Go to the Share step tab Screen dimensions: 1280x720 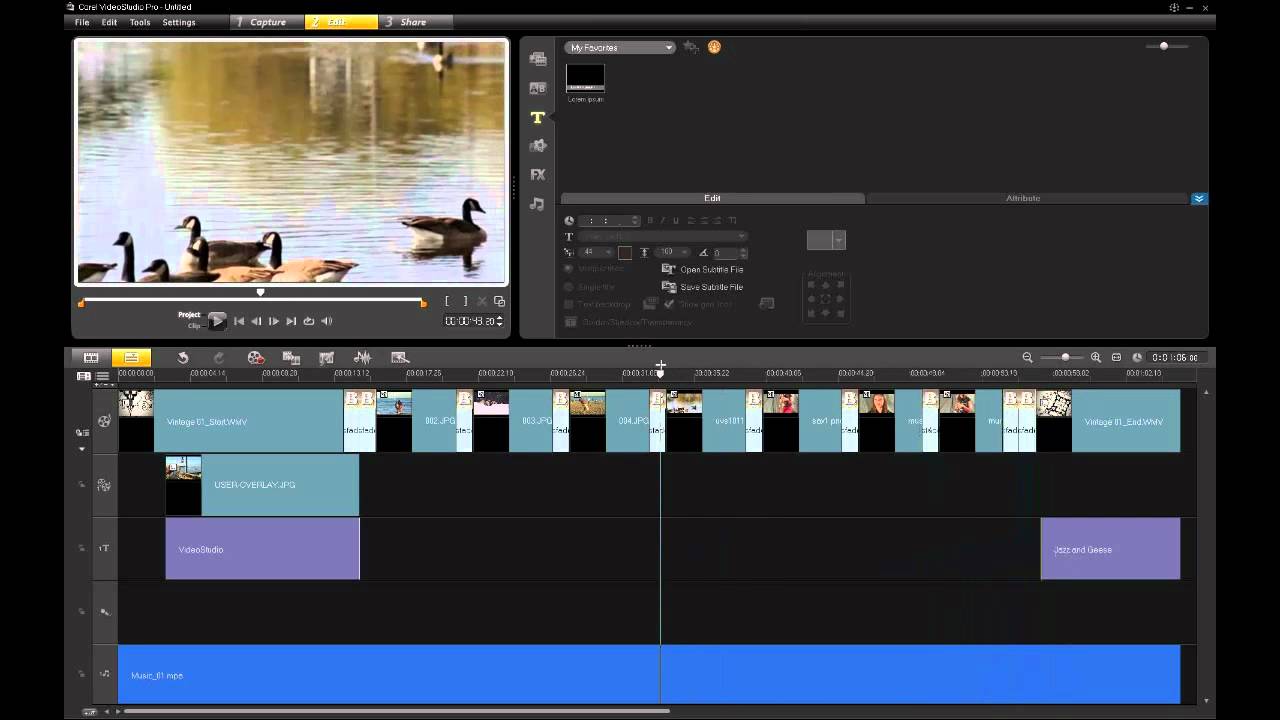click(x=414, y=22)
